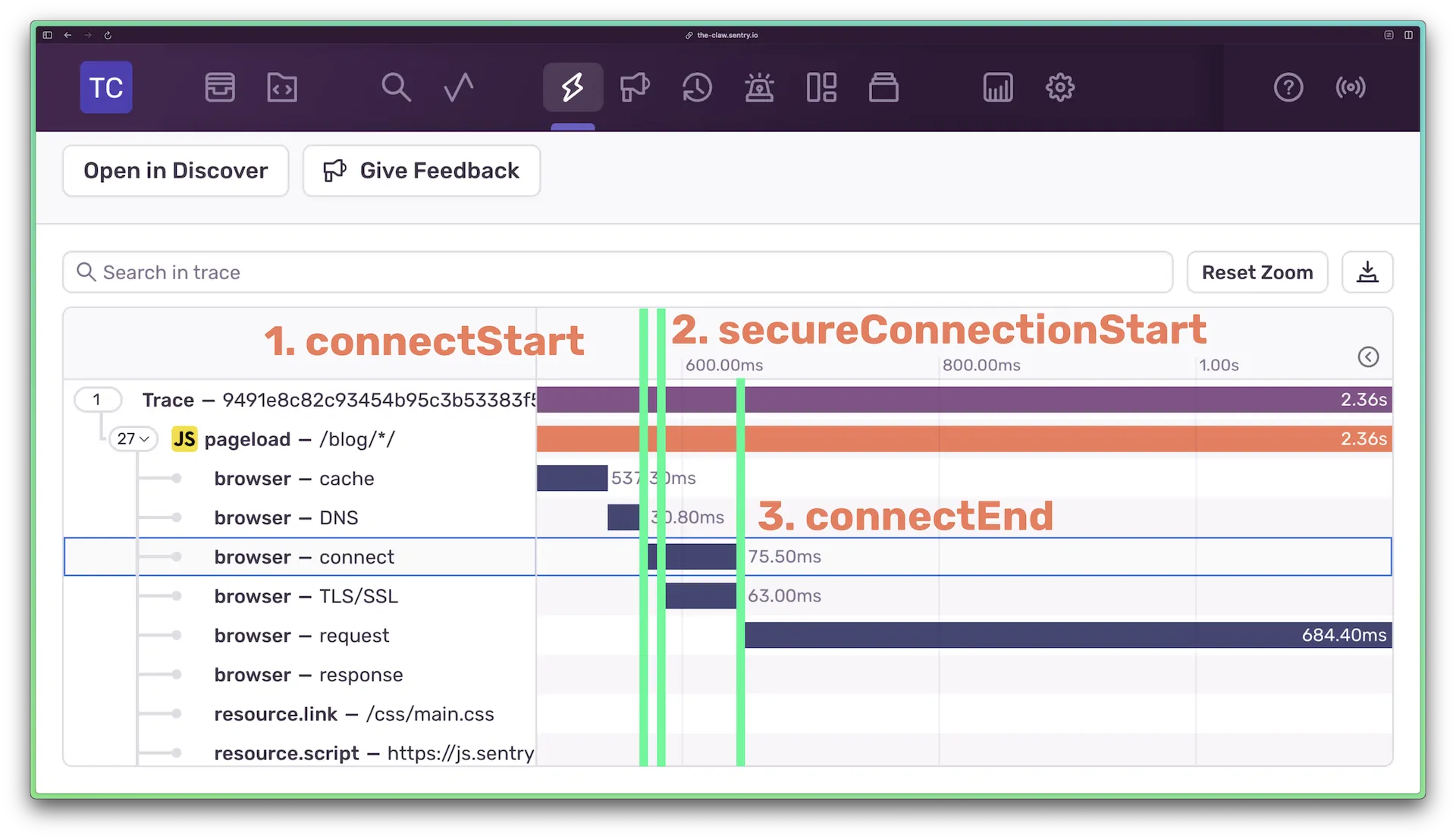Screen dimensions: 1456x839
Task: Open the Explore search magnifier icon in the navigation bar
Action: point(396,87)
